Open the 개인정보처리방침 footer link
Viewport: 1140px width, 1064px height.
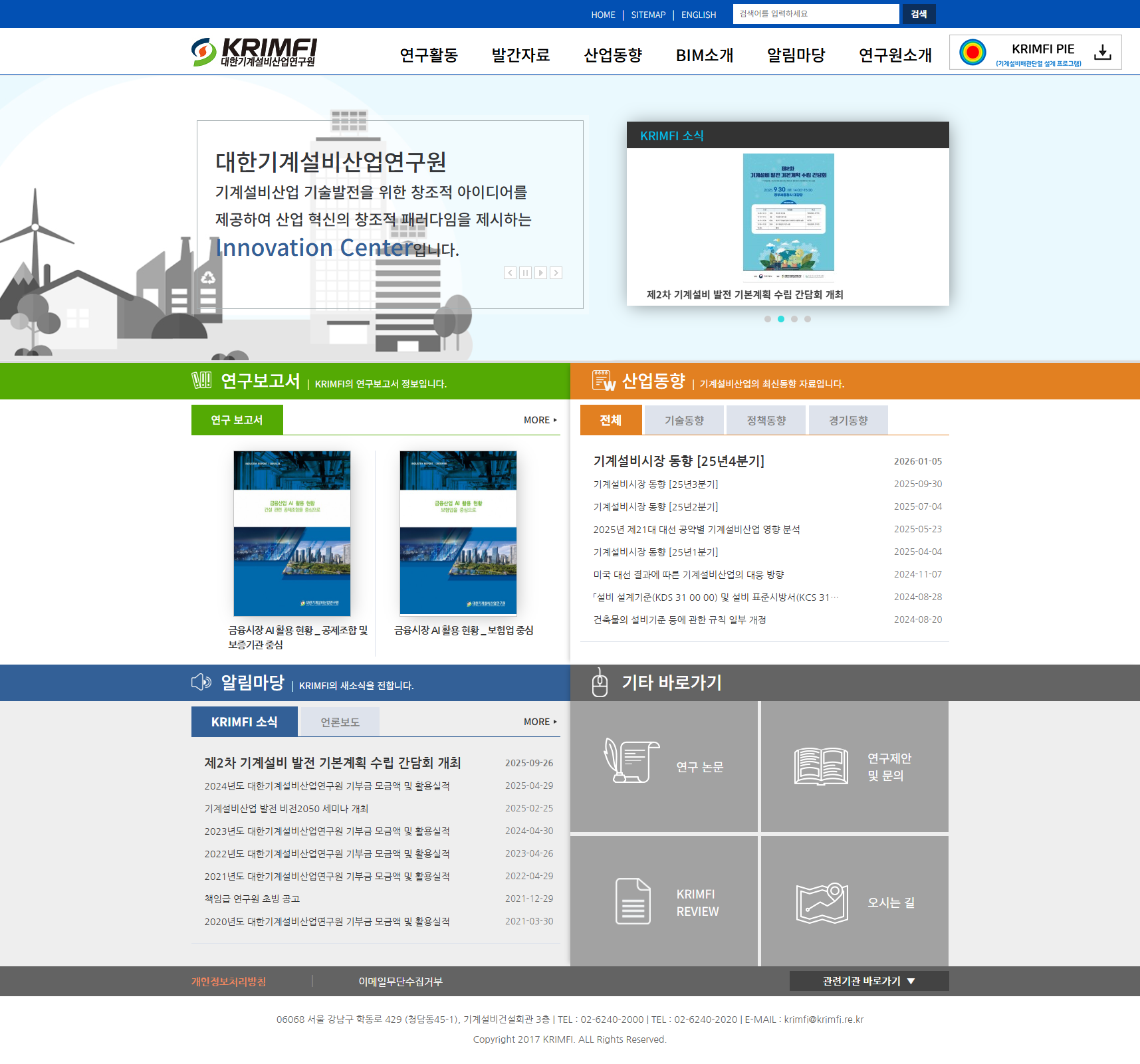coord(229,982)
